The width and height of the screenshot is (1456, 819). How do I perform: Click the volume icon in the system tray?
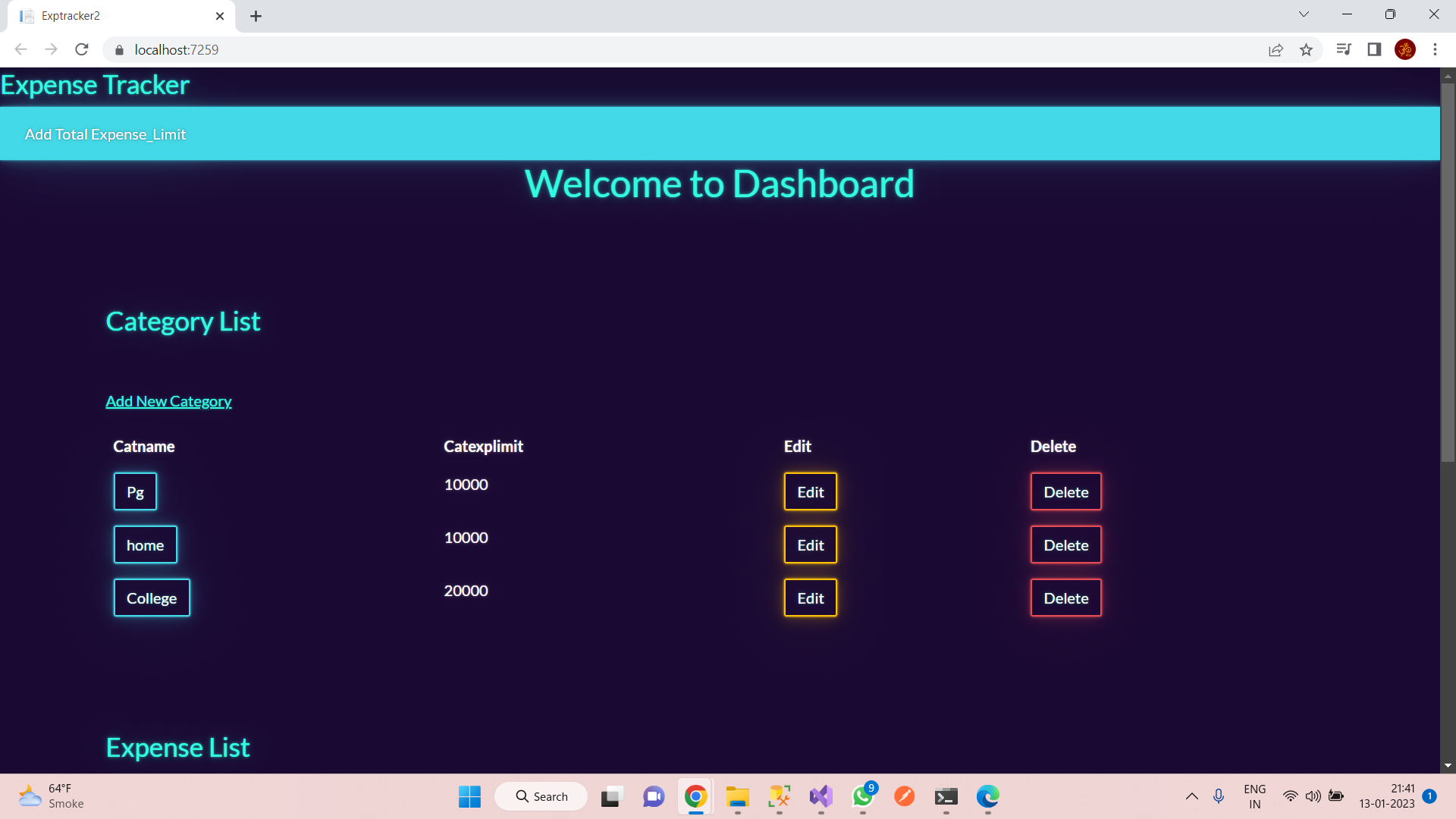pos(1313,796)
